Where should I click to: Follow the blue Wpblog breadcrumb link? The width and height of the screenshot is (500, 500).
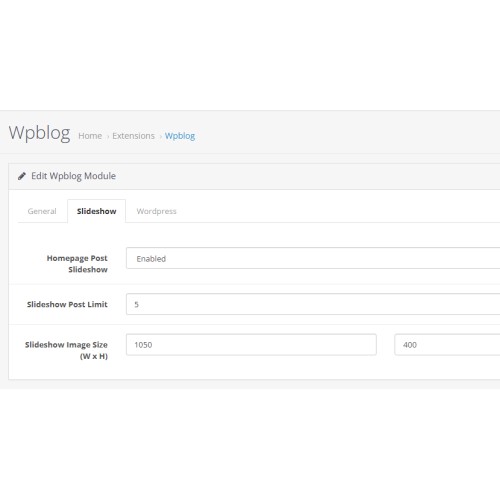180,136
